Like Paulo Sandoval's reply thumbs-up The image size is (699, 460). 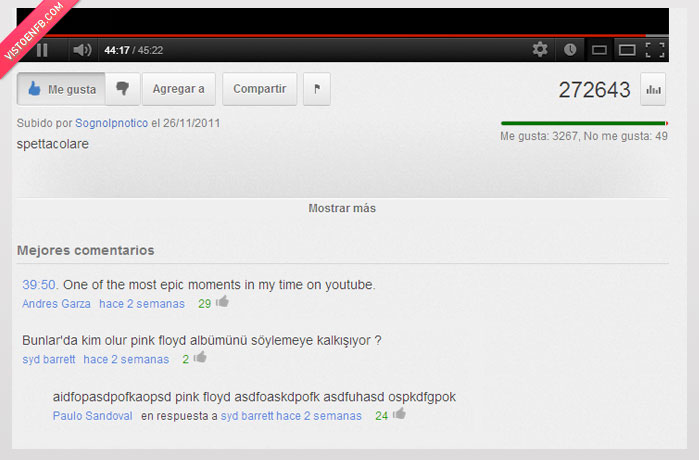click(x=399, y=414)
